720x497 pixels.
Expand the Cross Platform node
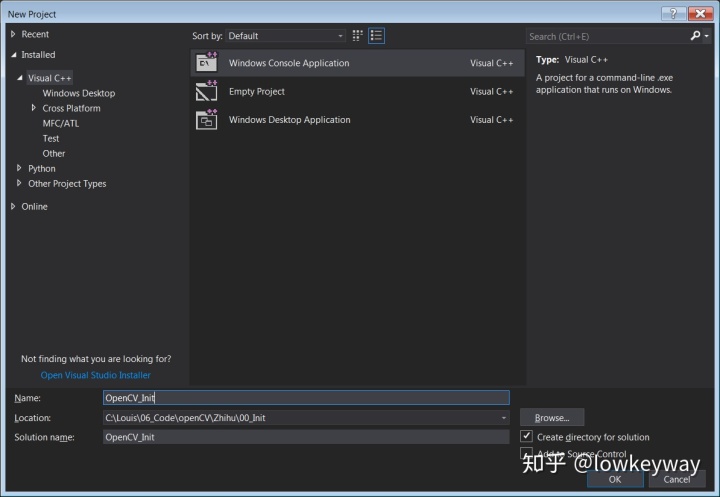click(x=34, y=108)
